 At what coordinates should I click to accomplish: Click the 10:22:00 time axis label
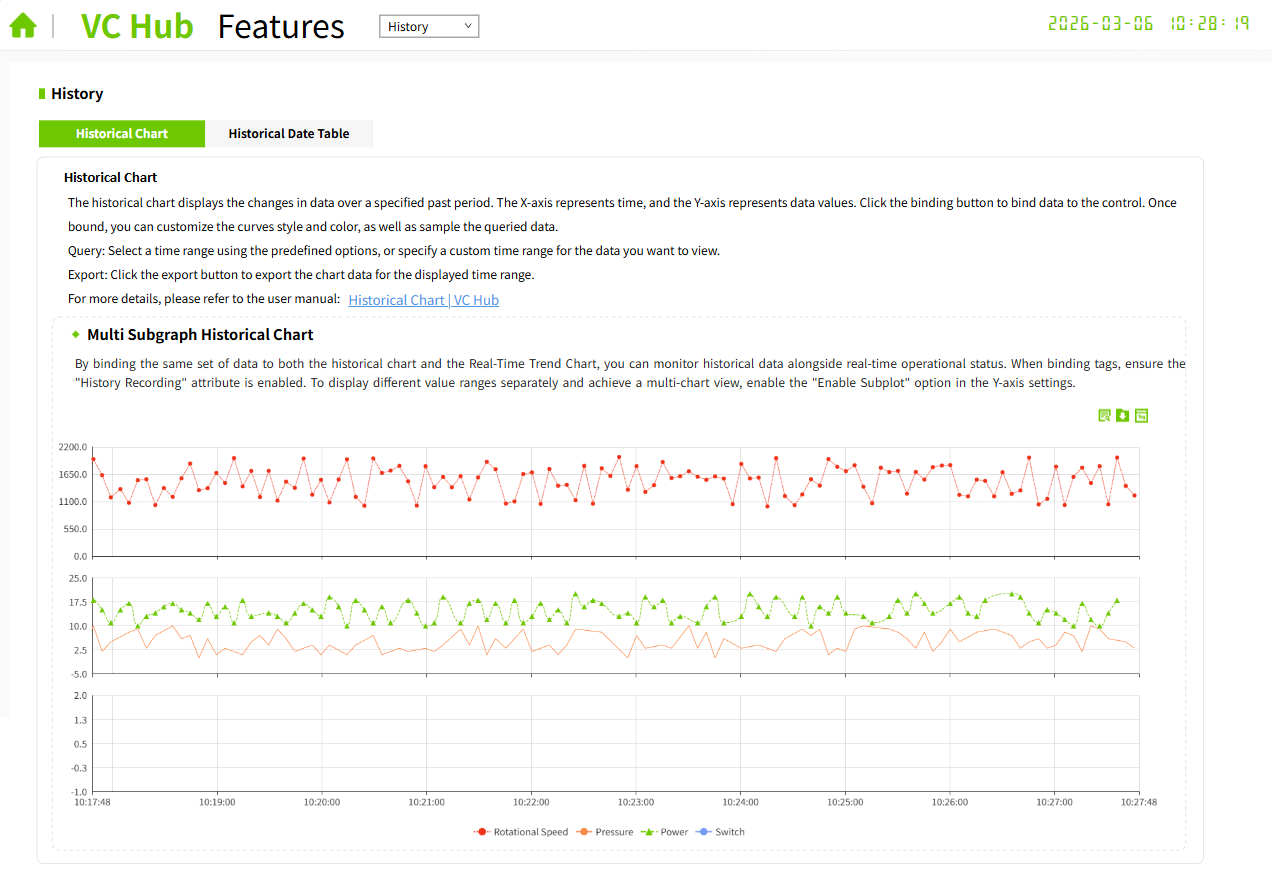(531, 802)
